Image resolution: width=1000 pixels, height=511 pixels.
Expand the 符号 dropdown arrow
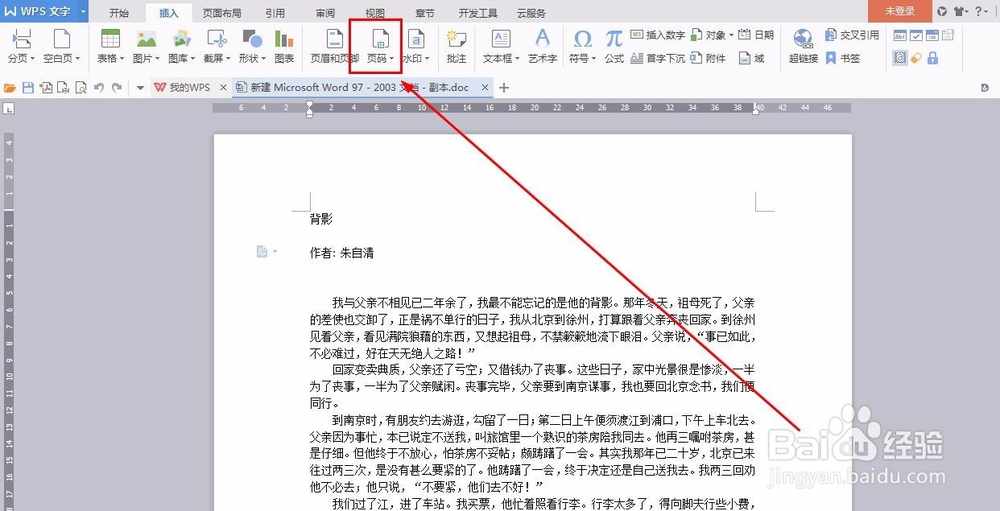pyautogui.click(x=594, y=59)
